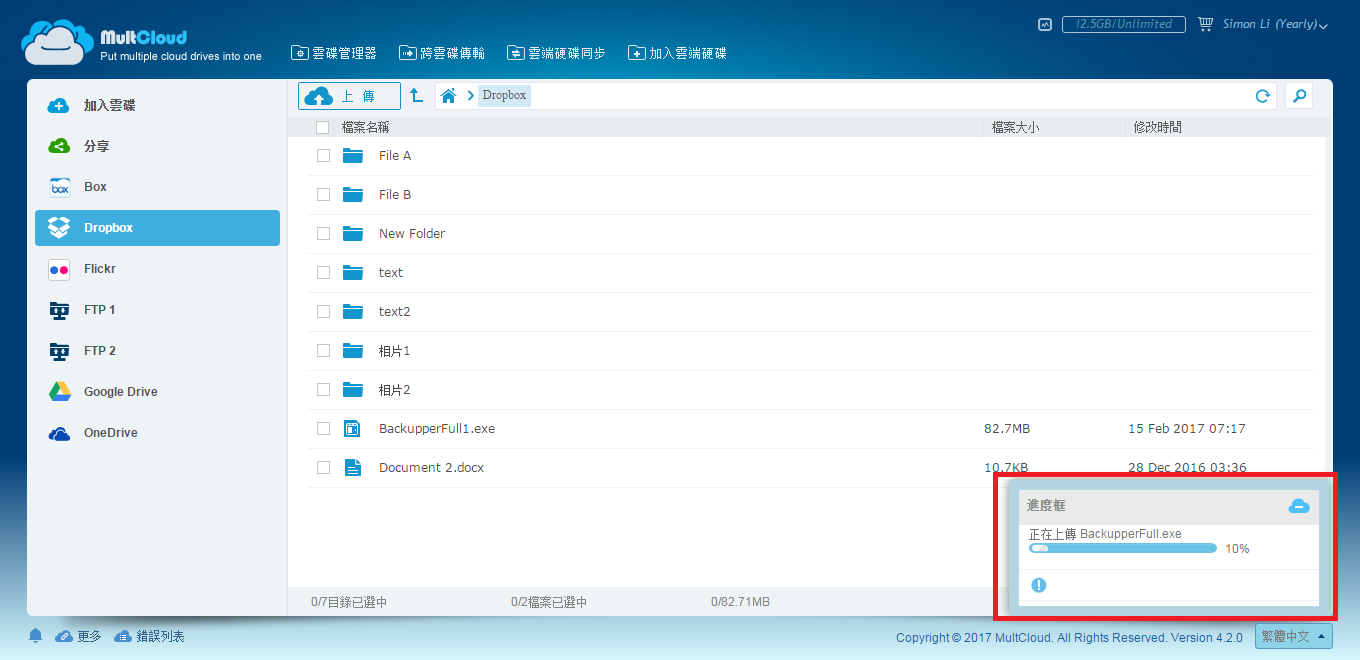Click the MultCloud cloud logo
This screenshot has height=660, width=1360.
click(x=58, y=41)
